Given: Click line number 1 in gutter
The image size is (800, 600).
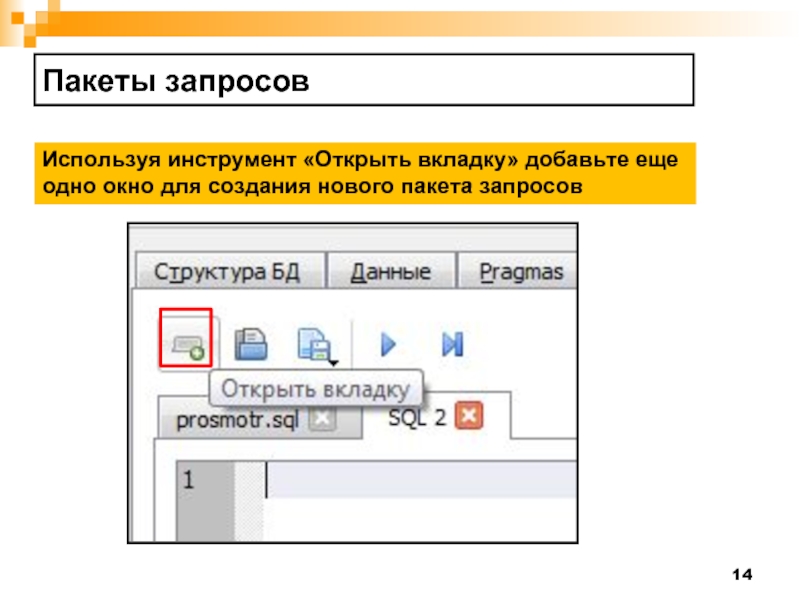Looking at the screenshot, I should pos(189,480).
